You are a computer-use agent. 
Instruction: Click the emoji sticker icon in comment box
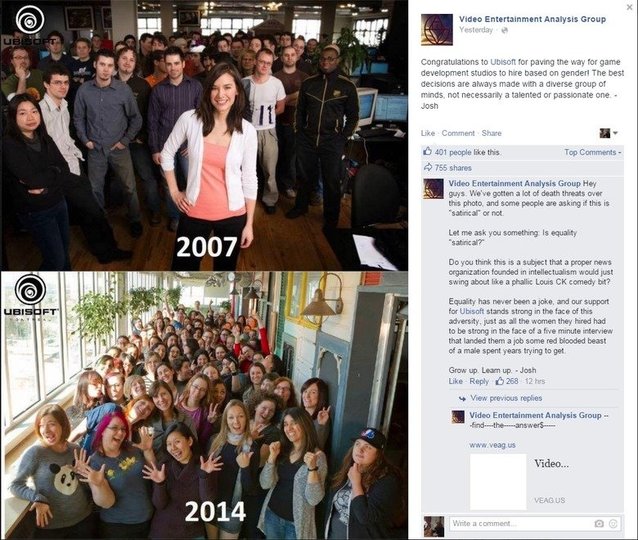point(613,524)
